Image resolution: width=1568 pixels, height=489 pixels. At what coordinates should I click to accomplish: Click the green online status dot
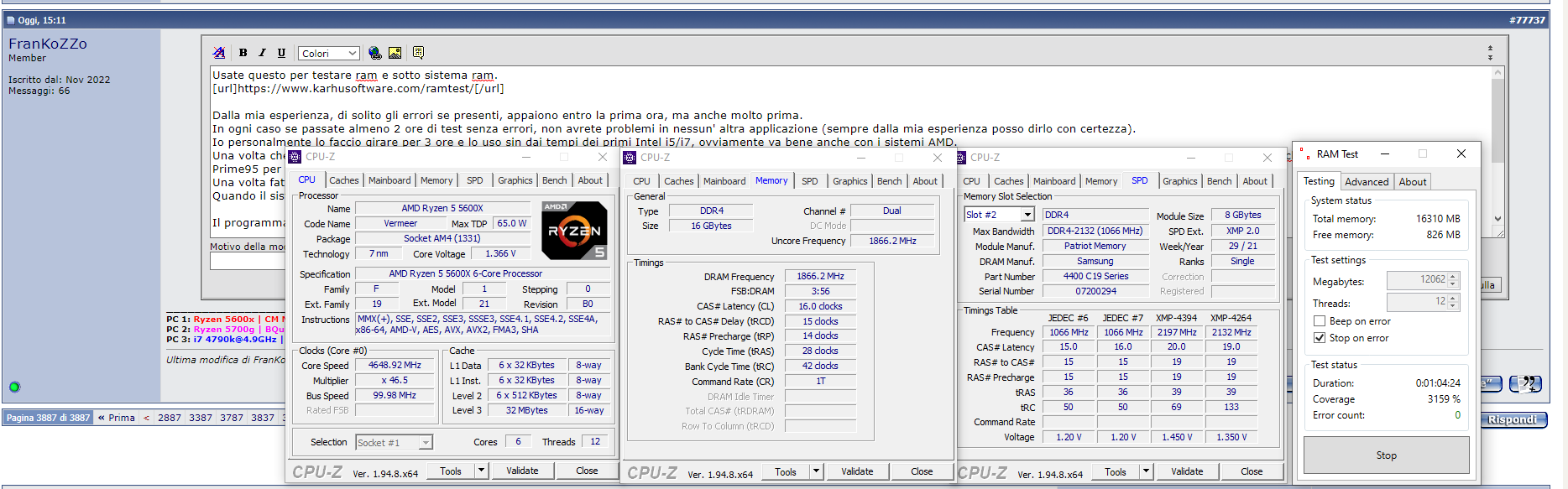point(14,387)
